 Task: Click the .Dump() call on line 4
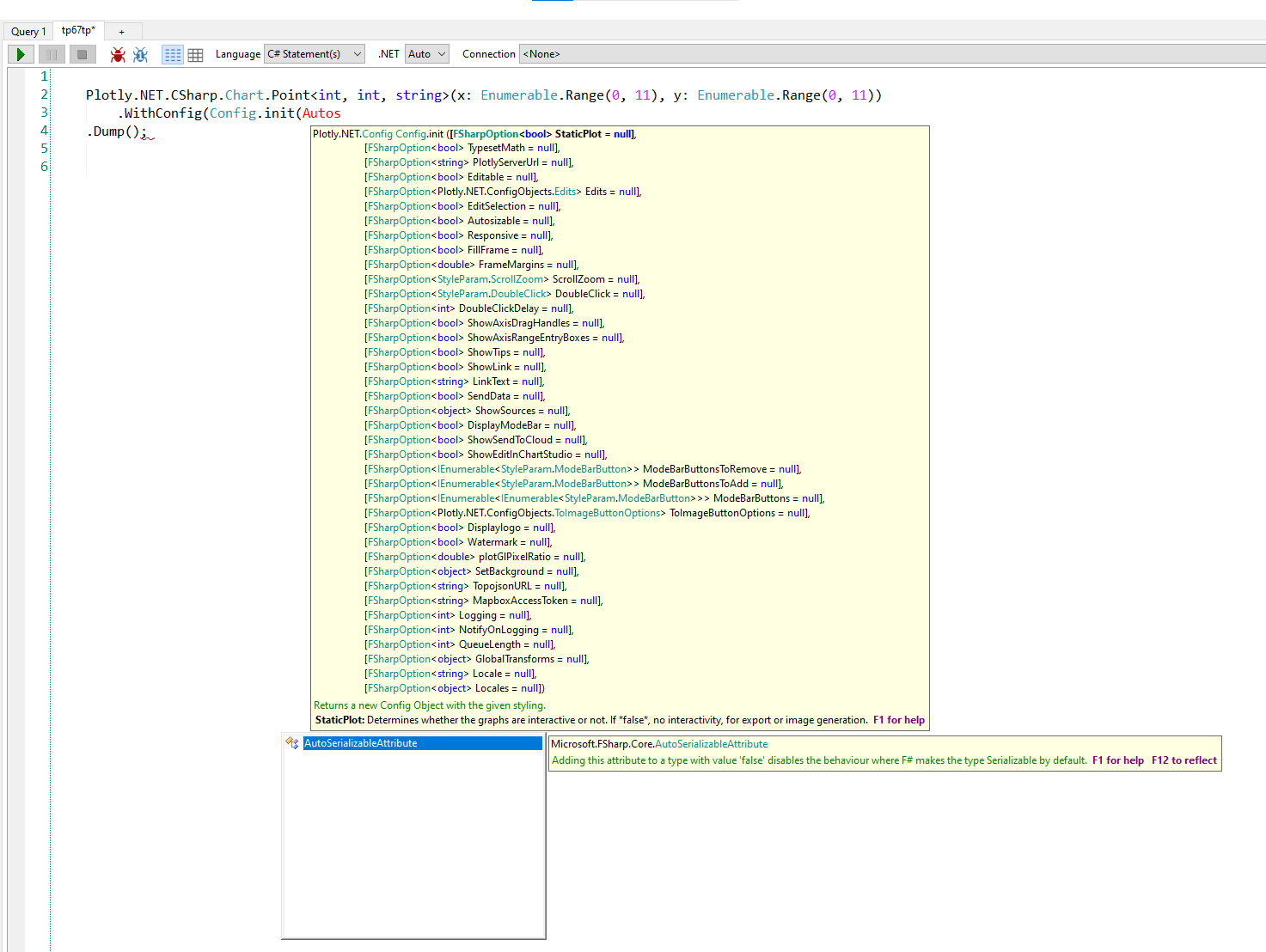pos(116,131)
